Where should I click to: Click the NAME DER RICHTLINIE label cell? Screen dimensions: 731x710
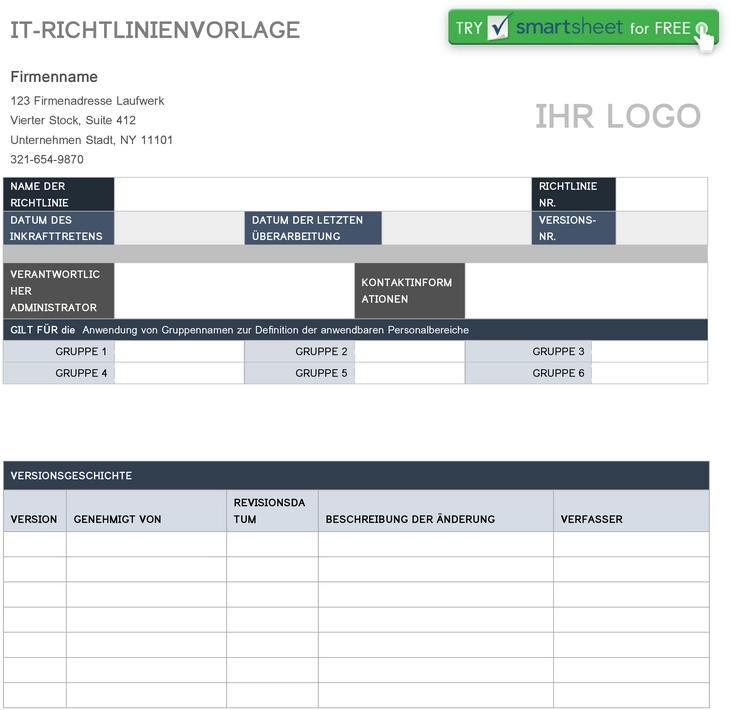pyautogui.click(x=59, y=194)
